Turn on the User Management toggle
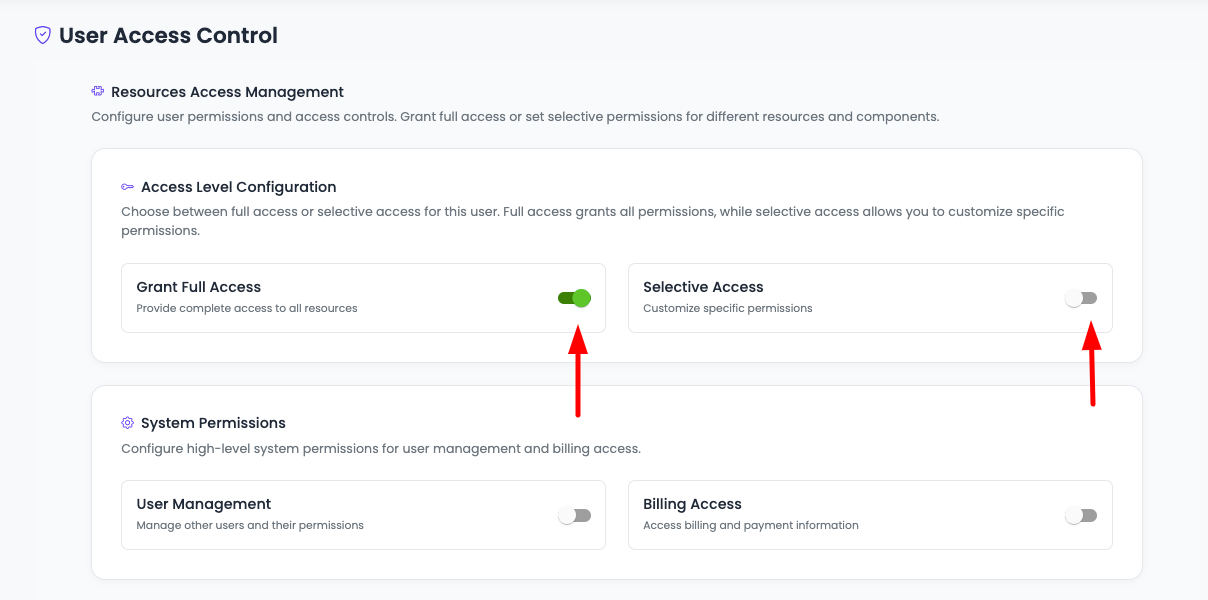 point(575,515)
